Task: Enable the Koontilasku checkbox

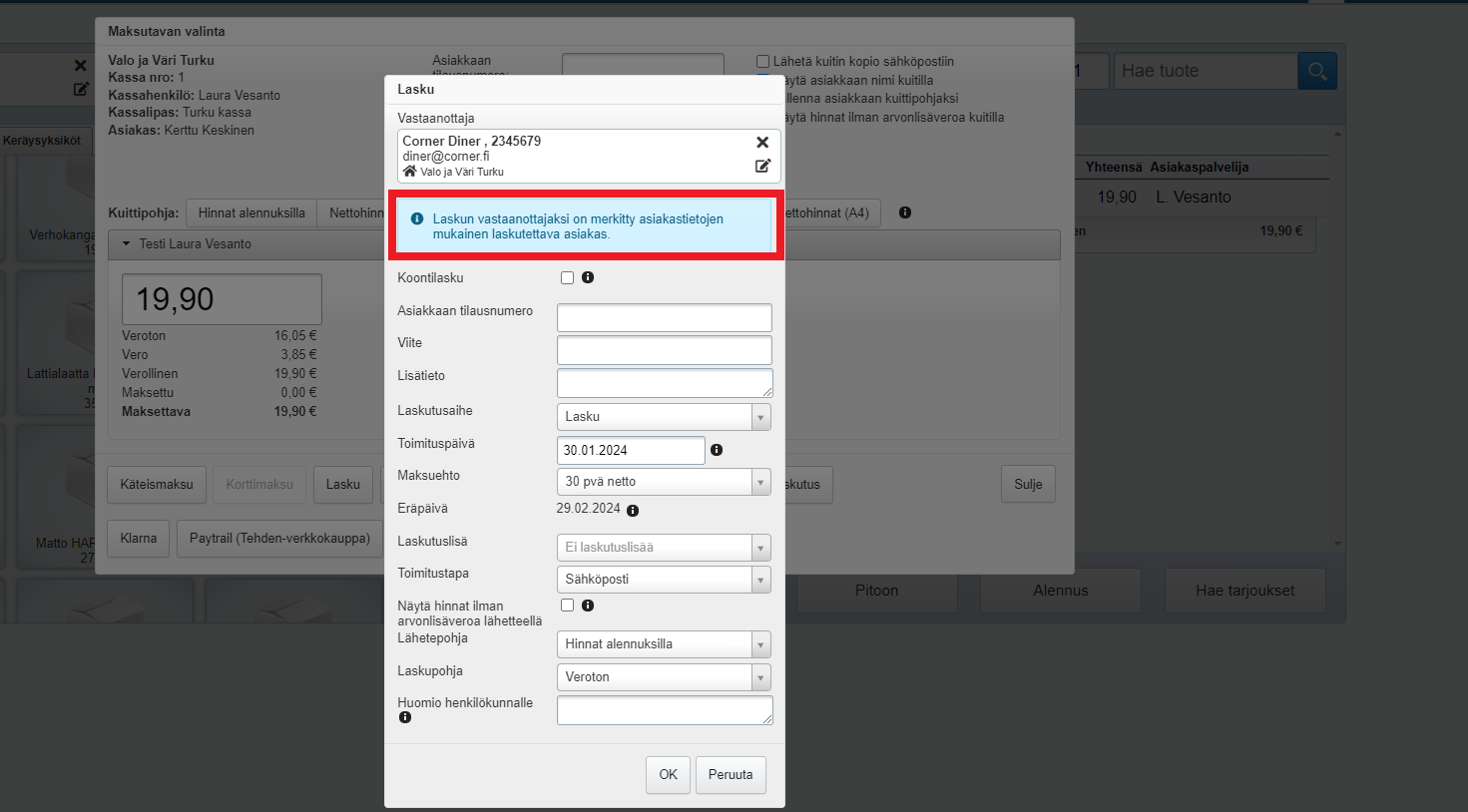Action: point(567,278)
